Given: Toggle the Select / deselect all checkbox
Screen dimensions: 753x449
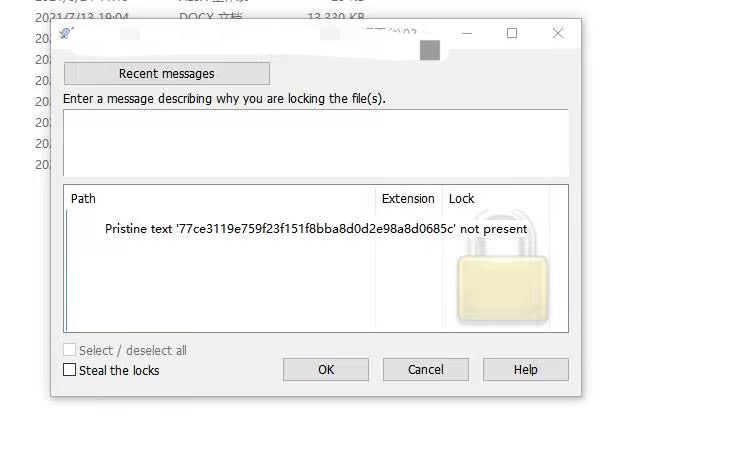Looking at the screenshot, I should [70, 350].
